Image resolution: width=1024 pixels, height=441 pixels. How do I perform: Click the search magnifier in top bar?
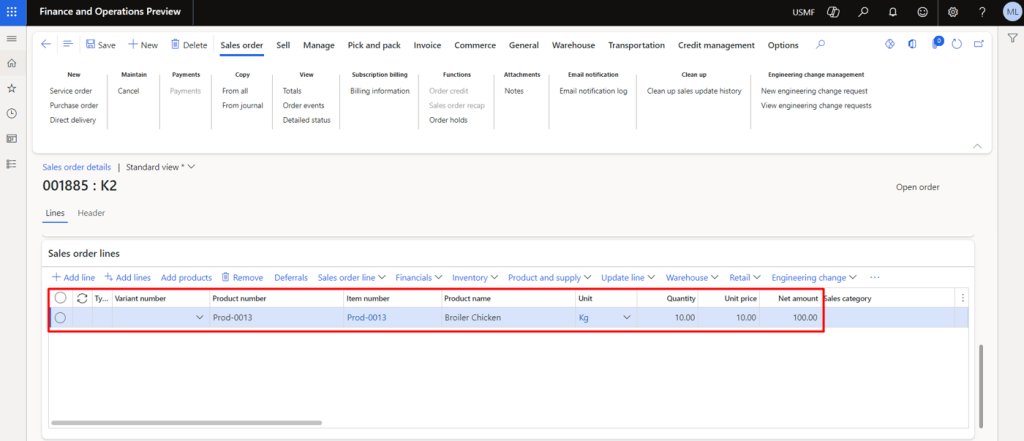tap(821, 45)
